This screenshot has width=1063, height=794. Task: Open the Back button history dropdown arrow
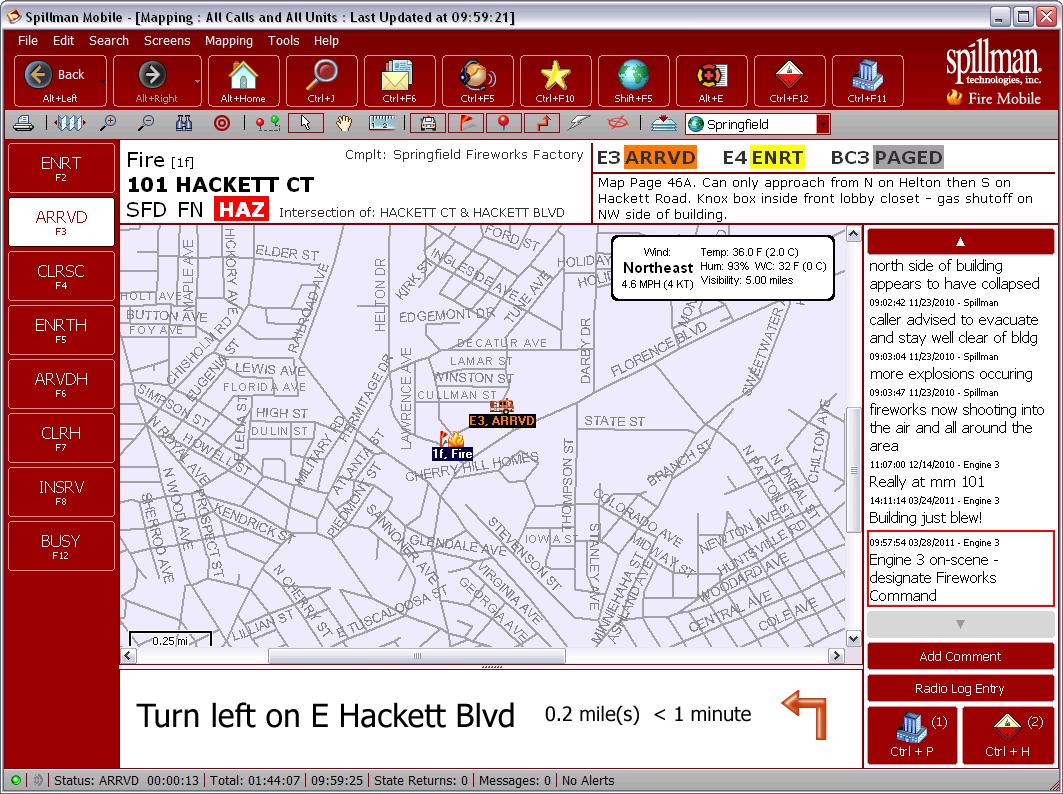click(x=102, y=81)
